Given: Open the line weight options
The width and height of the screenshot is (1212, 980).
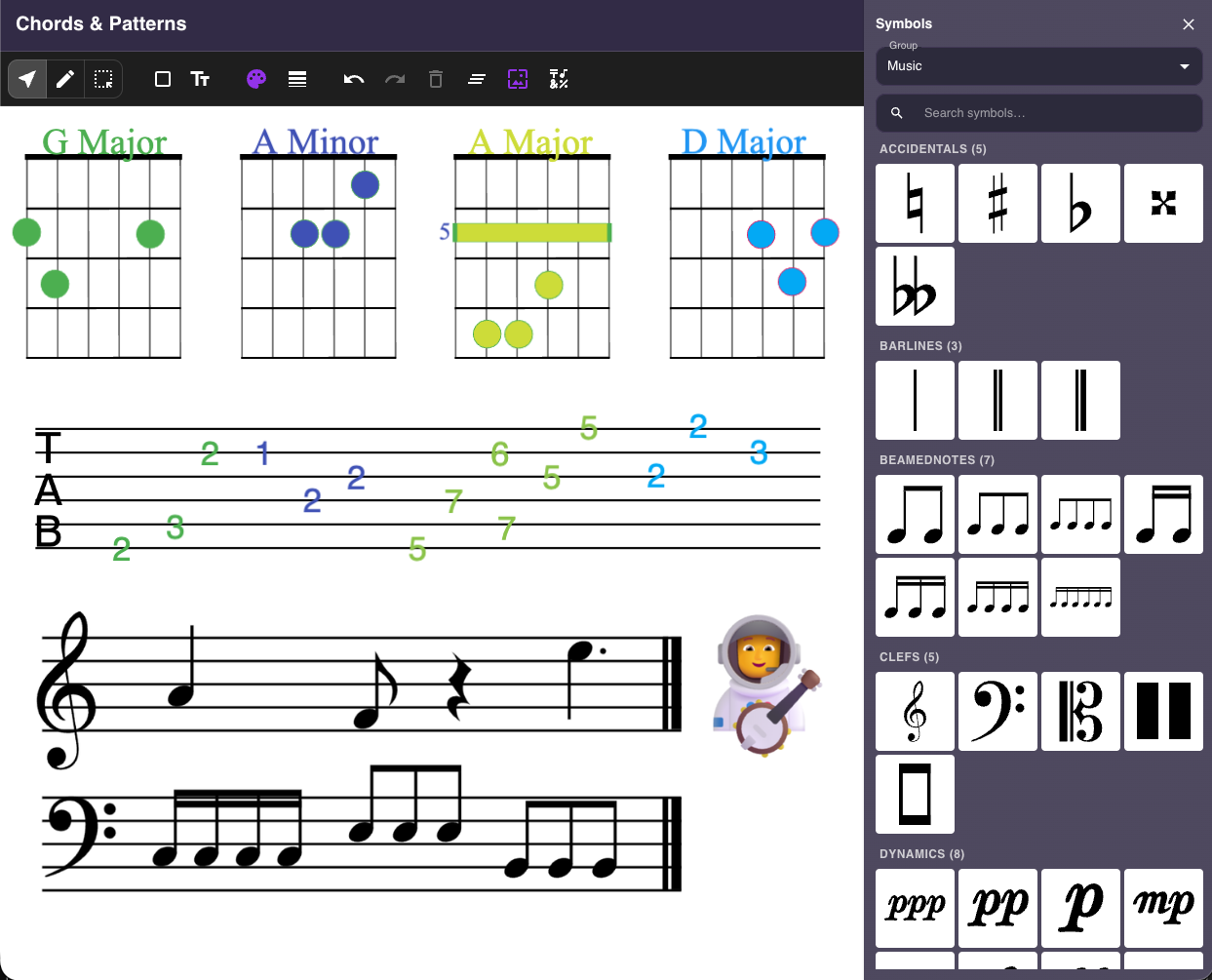Looking at the screenshot, I should [x=297, y=79].
